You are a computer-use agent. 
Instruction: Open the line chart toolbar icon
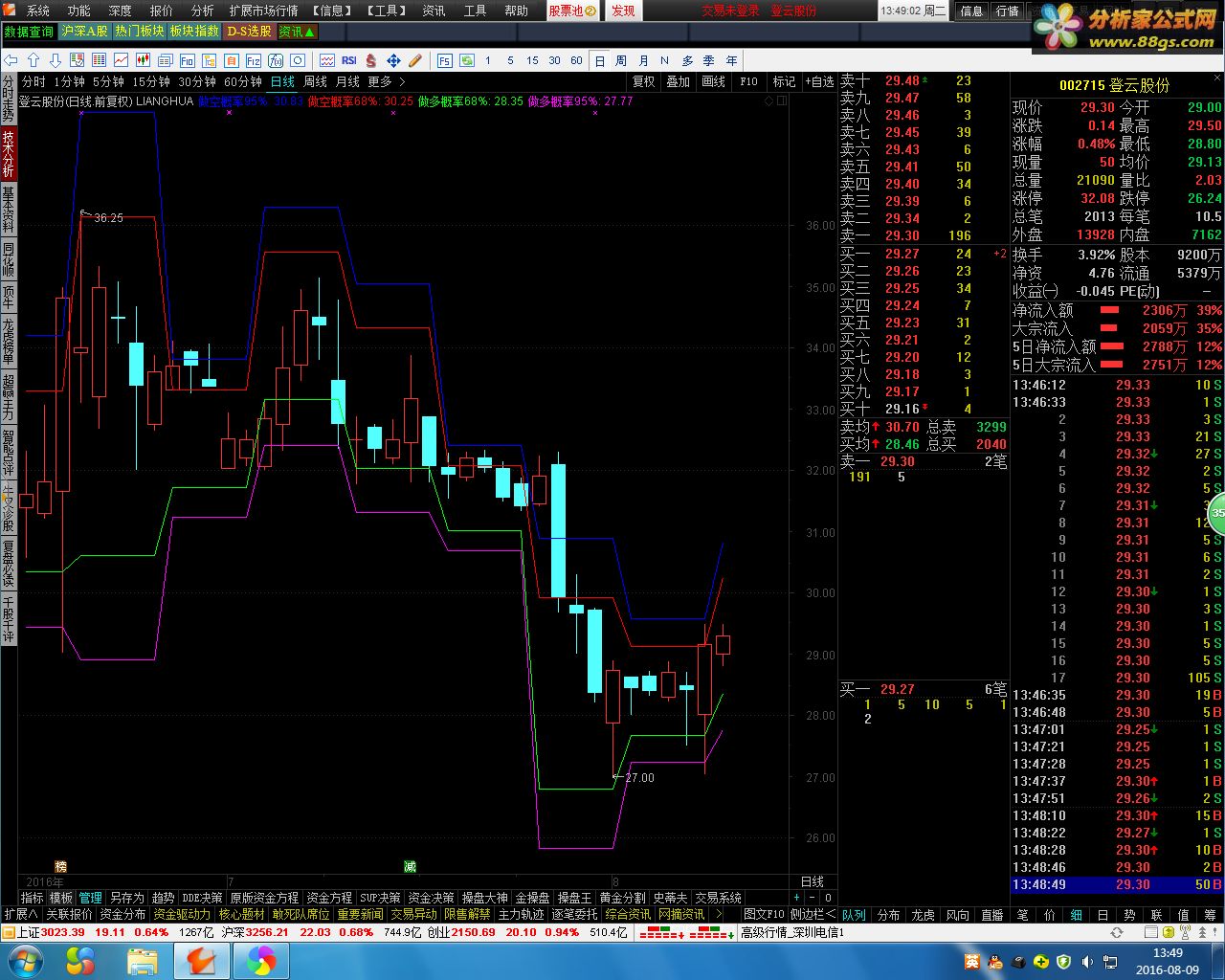(121, 60)
